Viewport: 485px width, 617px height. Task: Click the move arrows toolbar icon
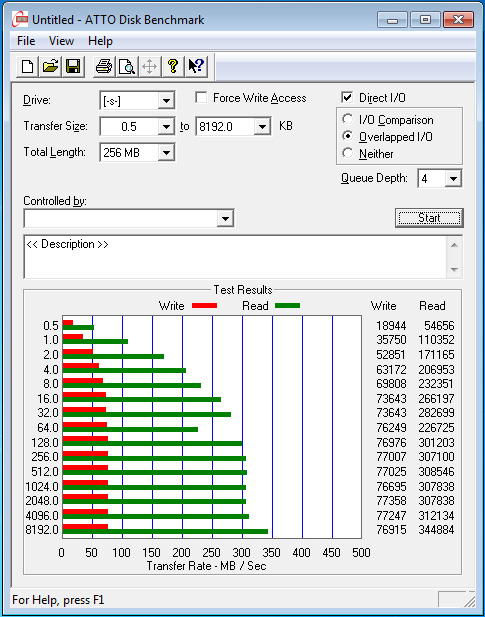pos(150,66)
